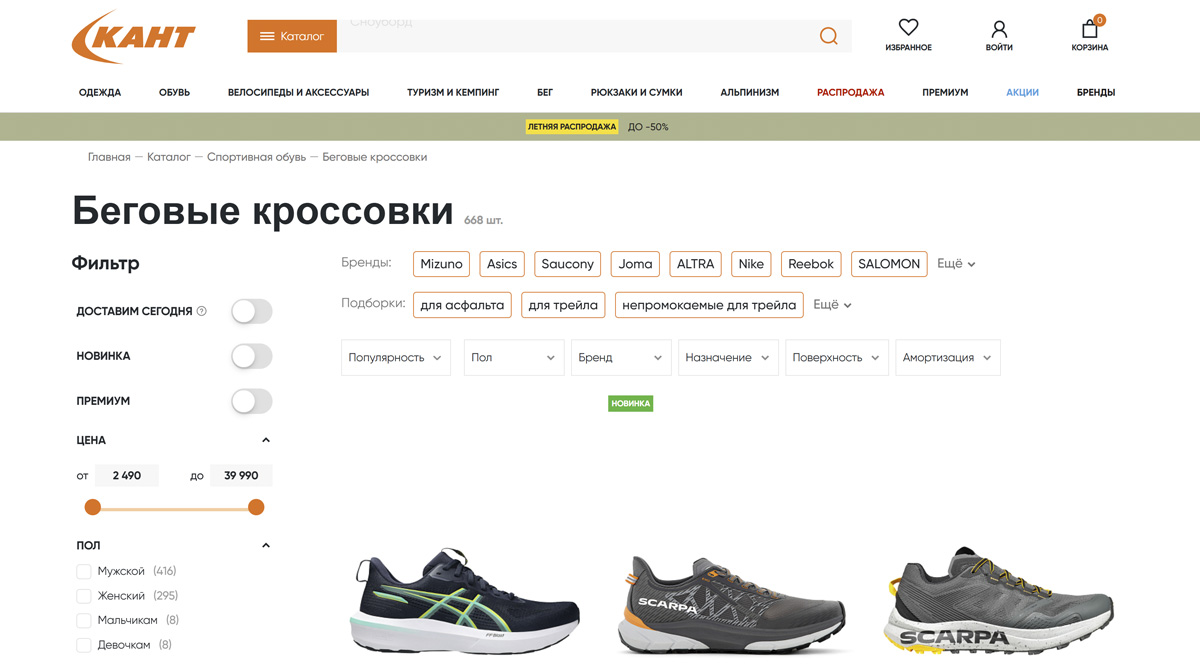Select the для трейла collection
Viewport: 1200px width, 664px height.
coord(563,305)
